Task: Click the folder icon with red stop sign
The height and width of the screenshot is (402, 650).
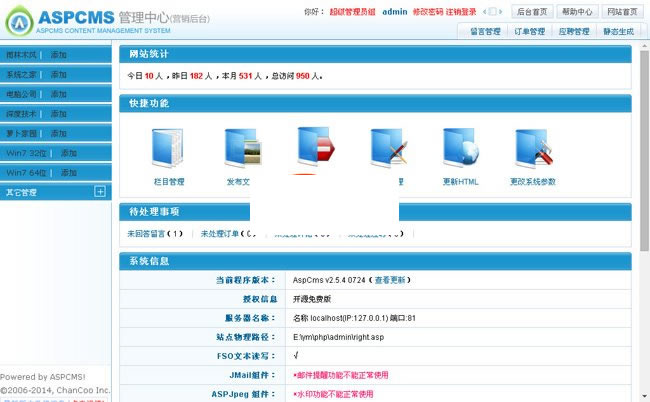Action: [x=316, y=146]
